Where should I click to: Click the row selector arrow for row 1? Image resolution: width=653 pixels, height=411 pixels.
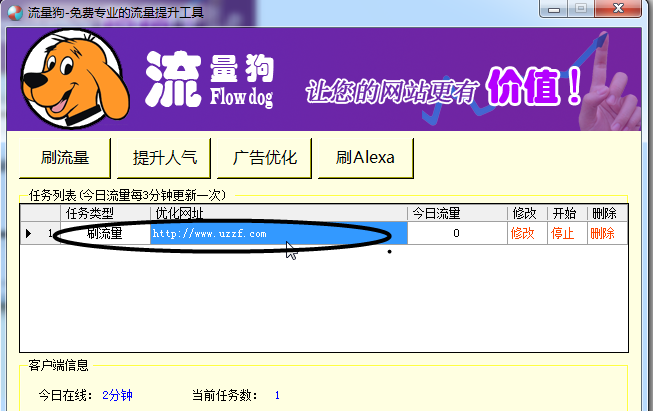tap(28, 233)
